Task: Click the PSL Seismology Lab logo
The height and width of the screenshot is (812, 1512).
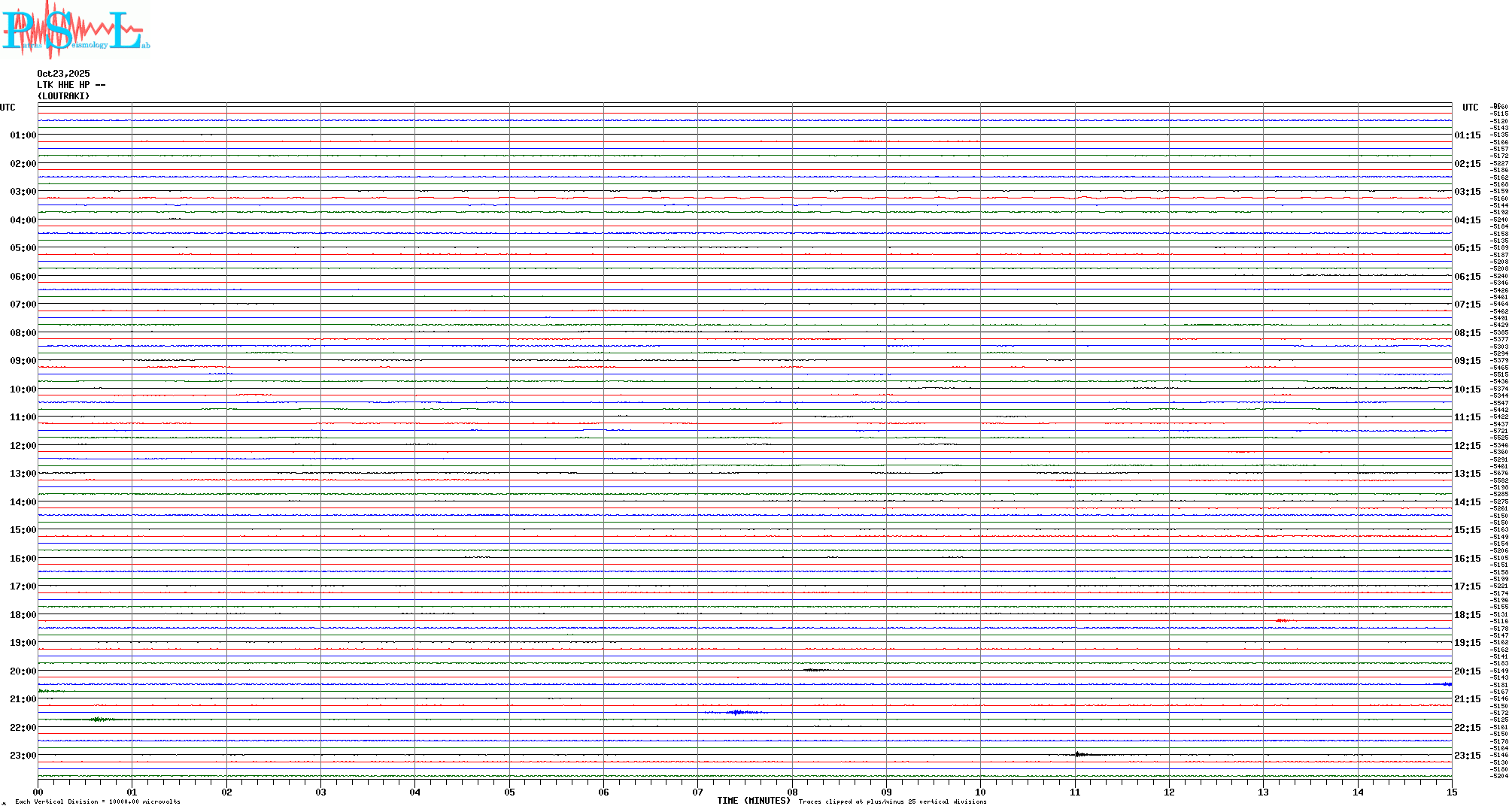Action: (75, 30)
